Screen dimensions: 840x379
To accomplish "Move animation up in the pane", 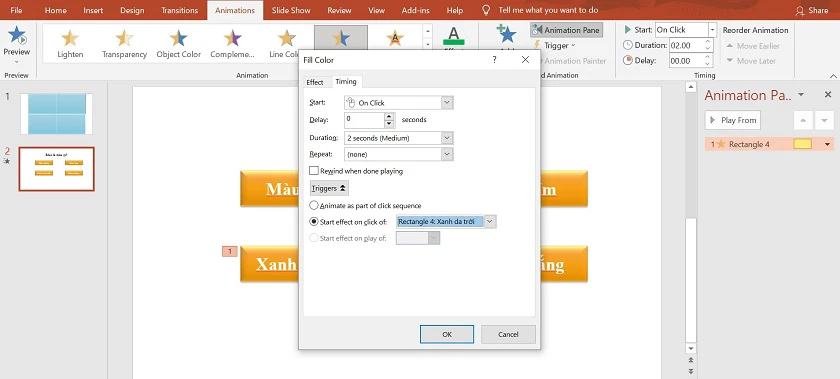I will 802,120.
